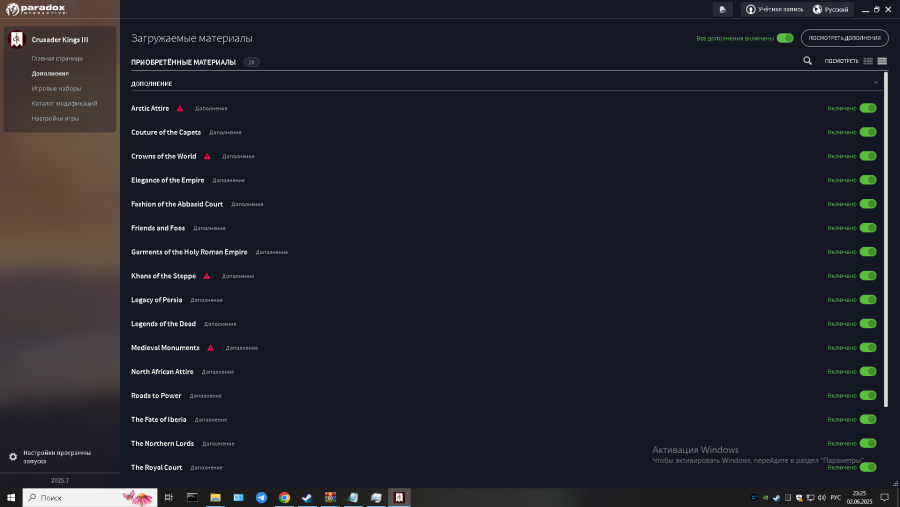This screenshot has width=900, height=507.
Task: Click the warning triangle beside Arctic Attire
Action: pos(180,108)
